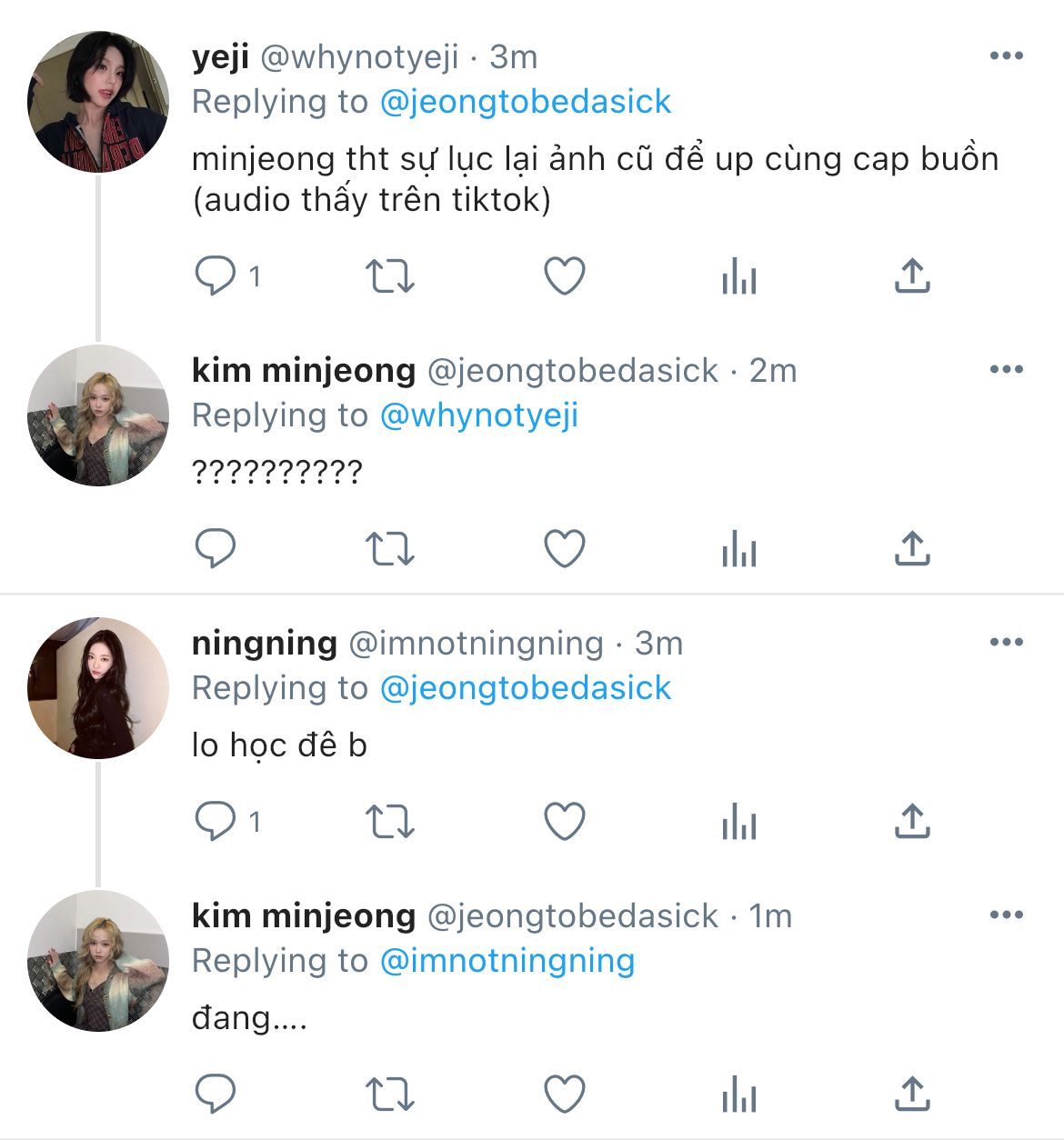Open ningning's profile picture

point(98,688)
